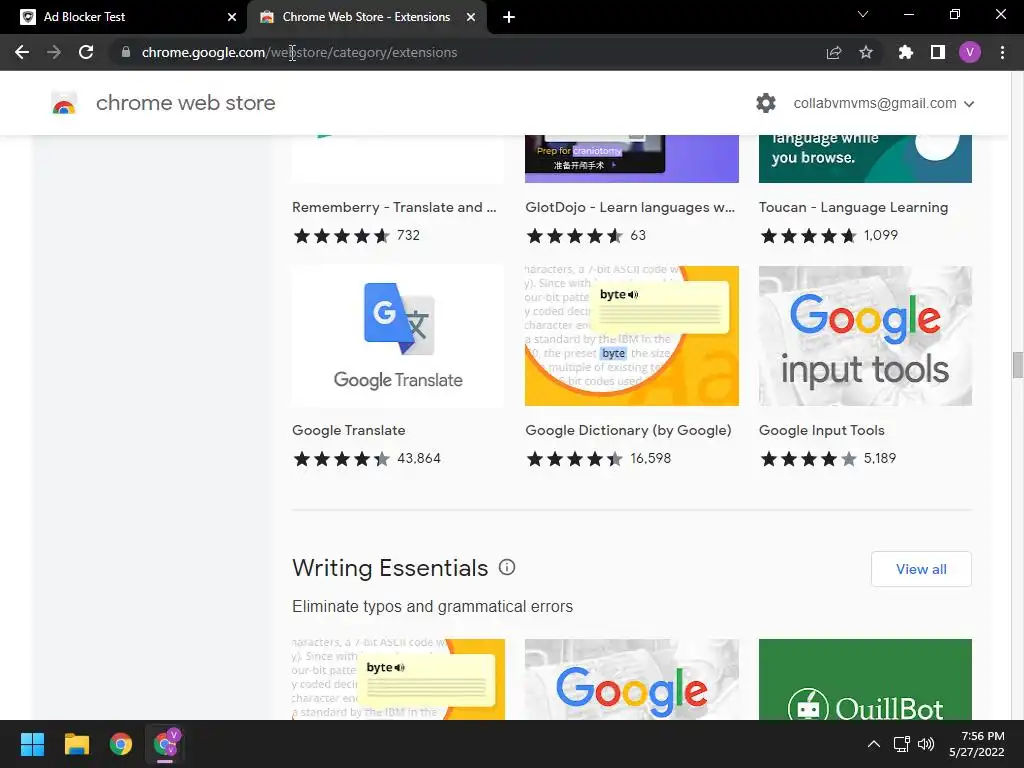Open the Google Translate extension title
Image resolution: width=1024 pixels, height=768 pixels.
[x=349, y=430]
